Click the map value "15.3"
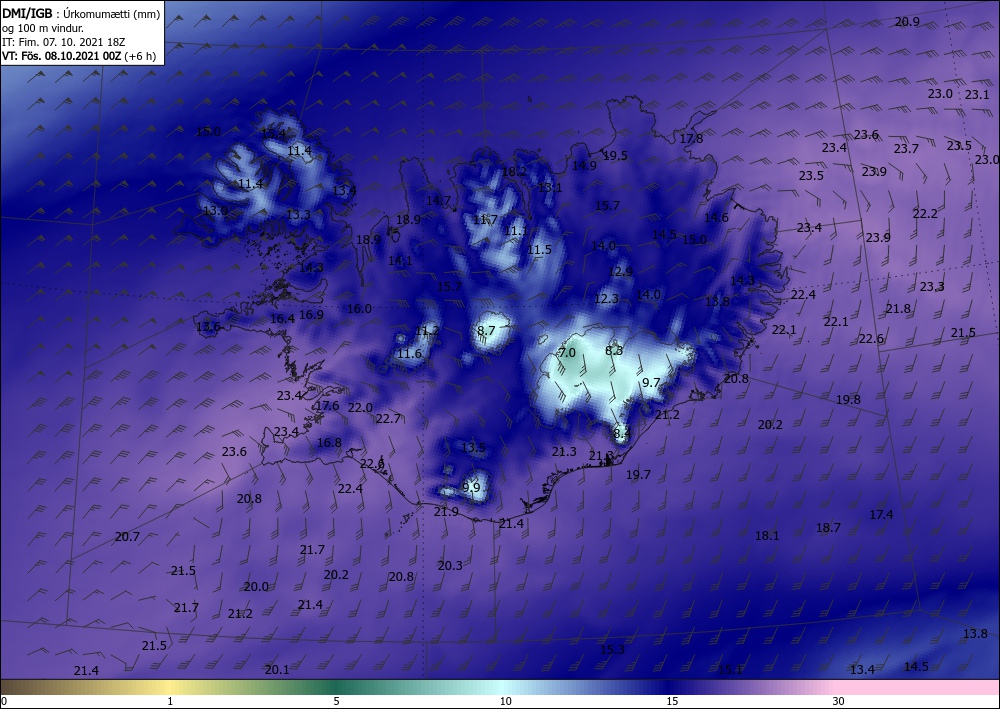This screenshot has width=1000, height=709. 612,650
